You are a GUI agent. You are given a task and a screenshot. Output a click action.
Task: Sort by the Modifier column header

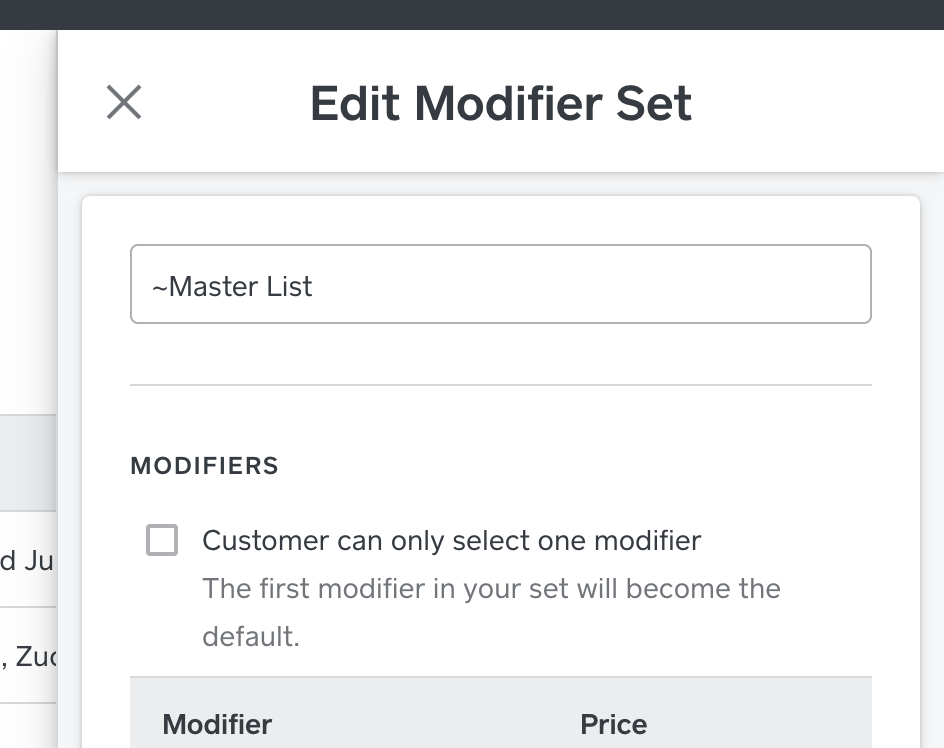tap(217, 724)
